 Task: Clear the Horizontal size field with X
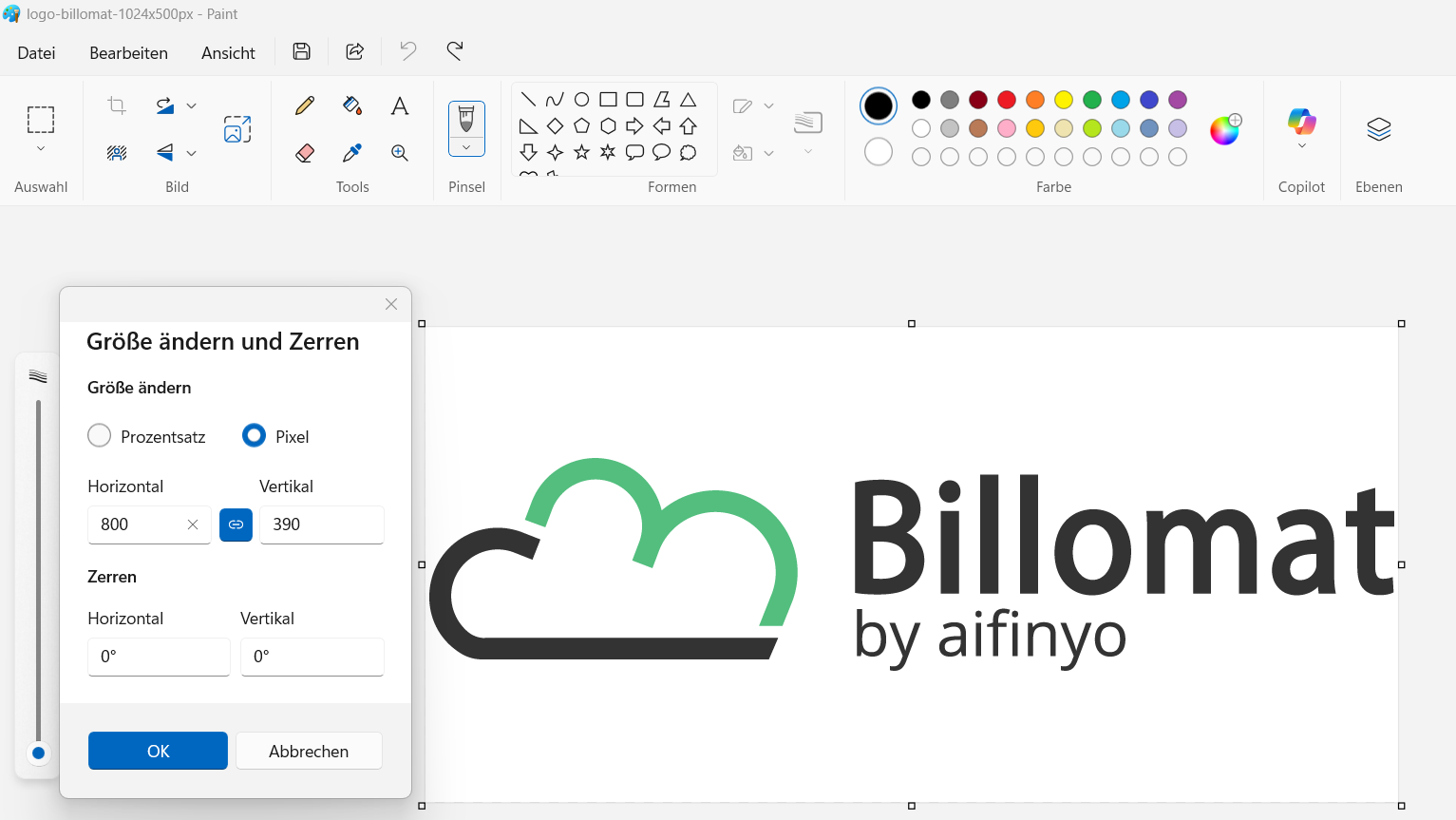point(193,524)
